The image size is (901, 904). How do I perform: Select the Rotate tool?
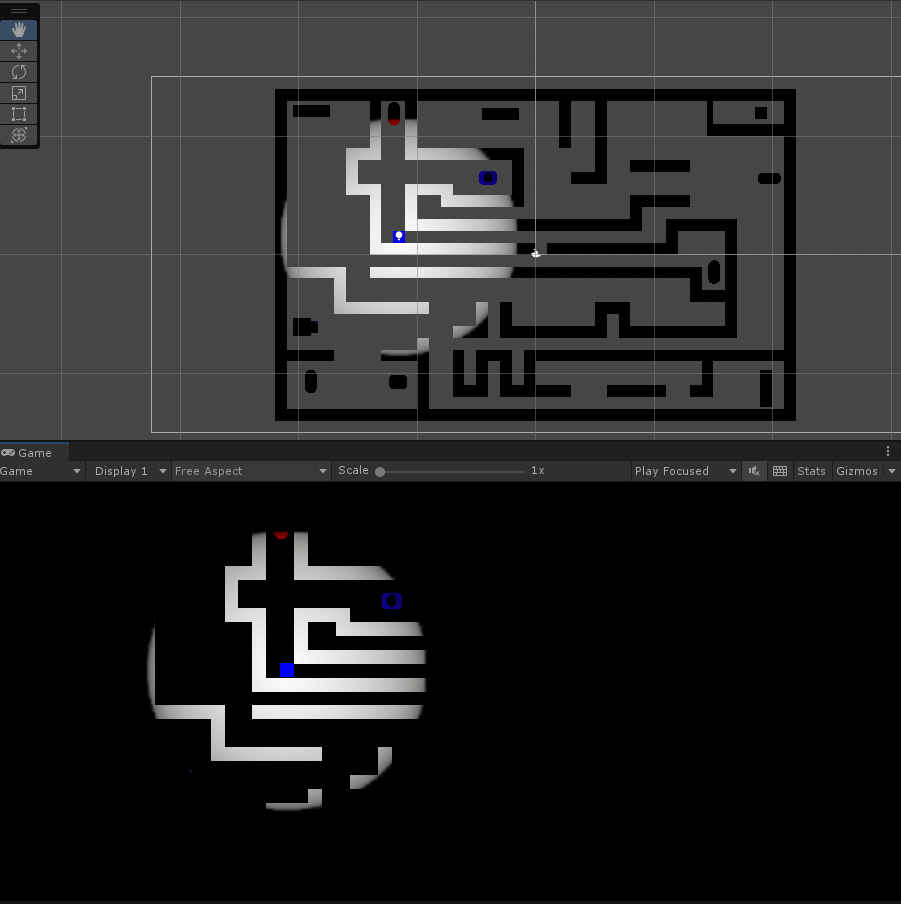pos(18,71)
